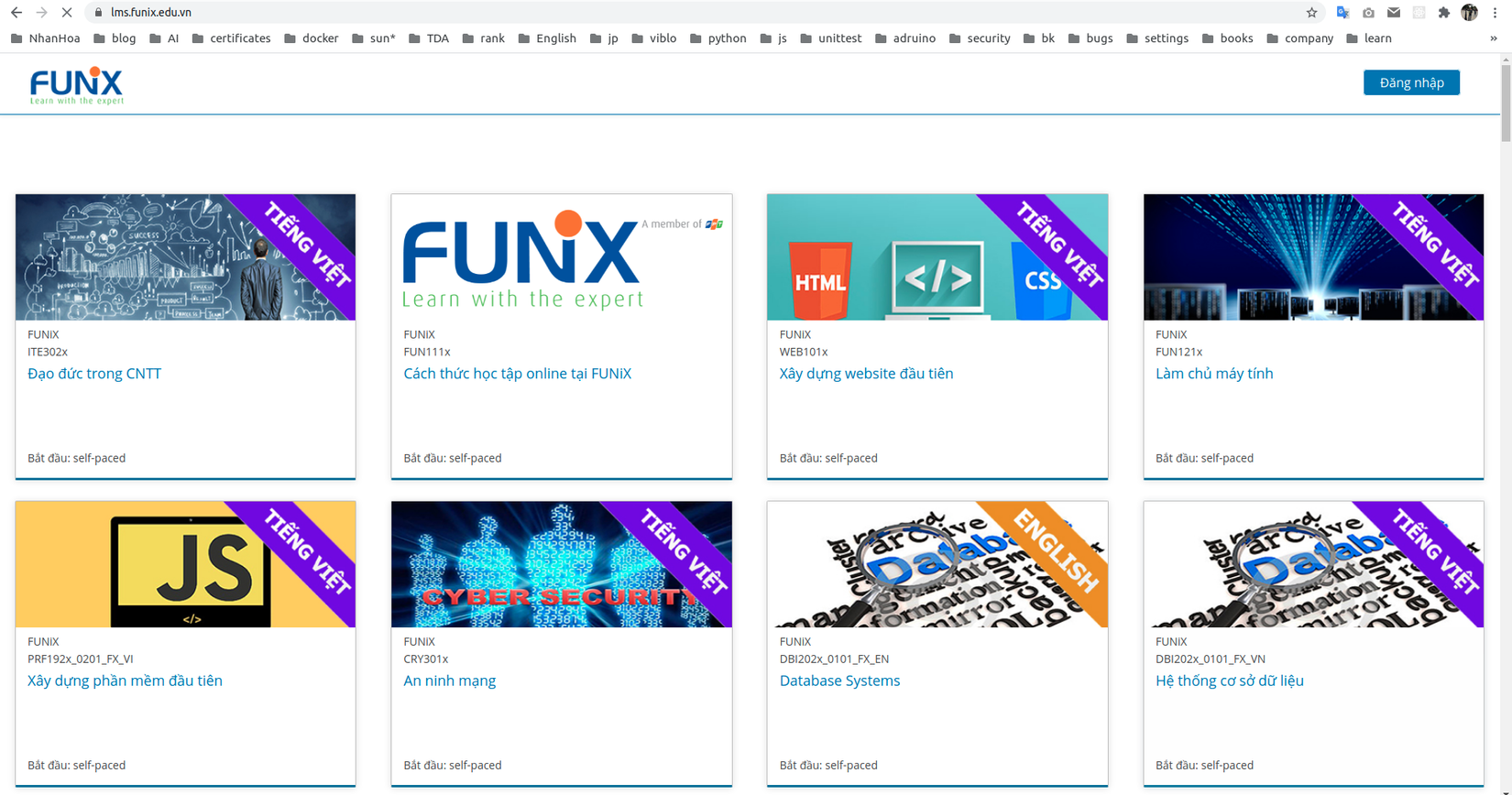
Task: Open the Extensions puzzle-piece menu
Action: 1444,13
